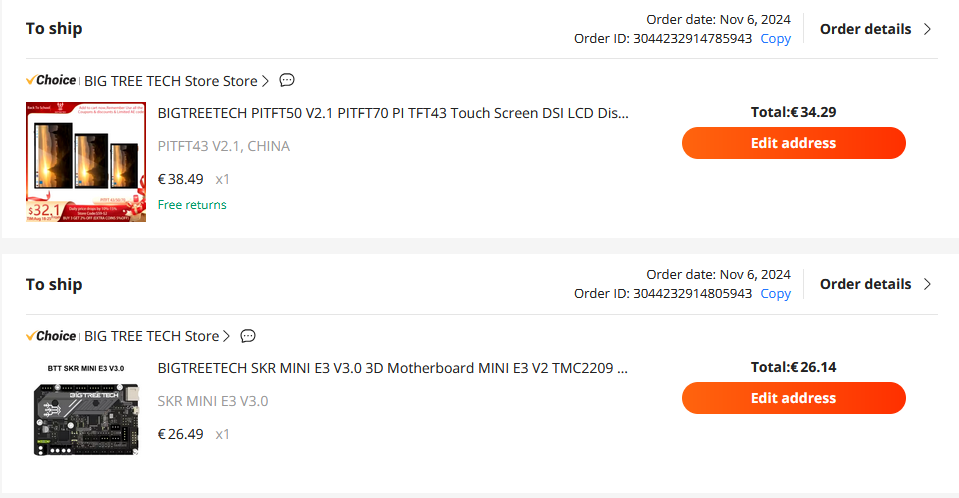Click first Order details text
This screenshot has width=959, height=498.
865,29
